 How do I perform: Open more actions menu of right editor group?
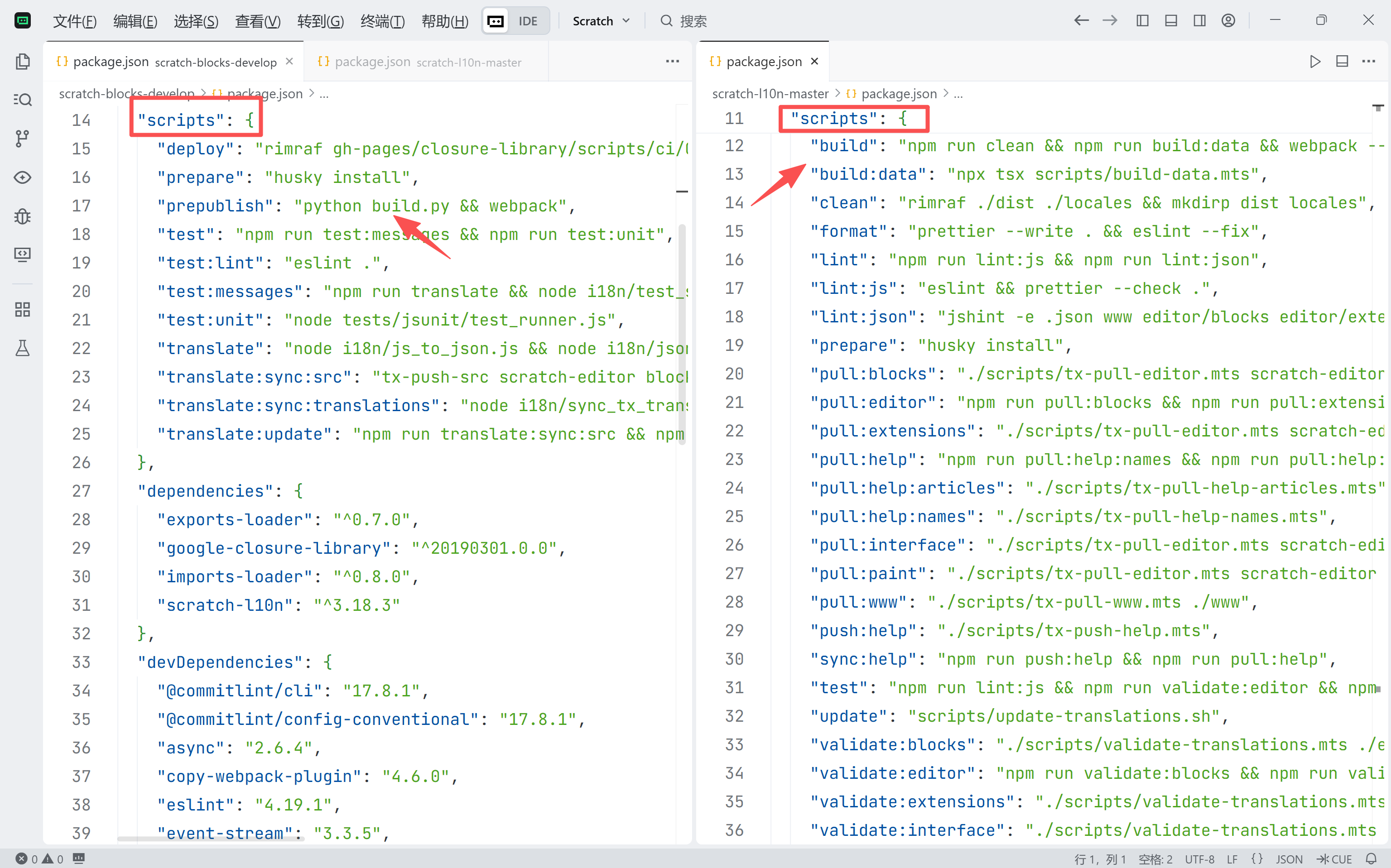pyautogui.click(x=1369, y=62)
